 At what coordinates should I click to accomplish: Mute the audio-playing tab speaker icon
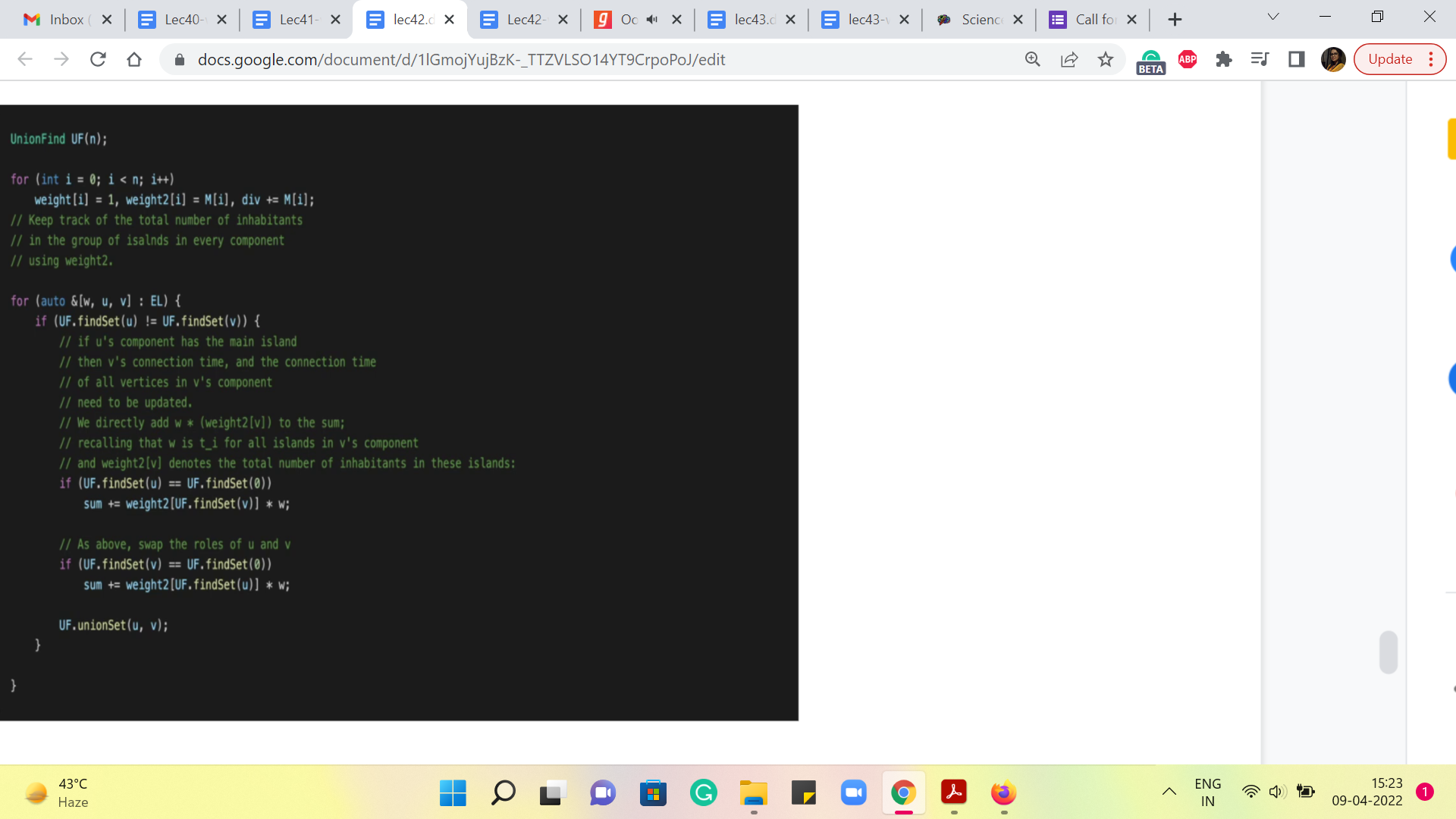point(652,20)
